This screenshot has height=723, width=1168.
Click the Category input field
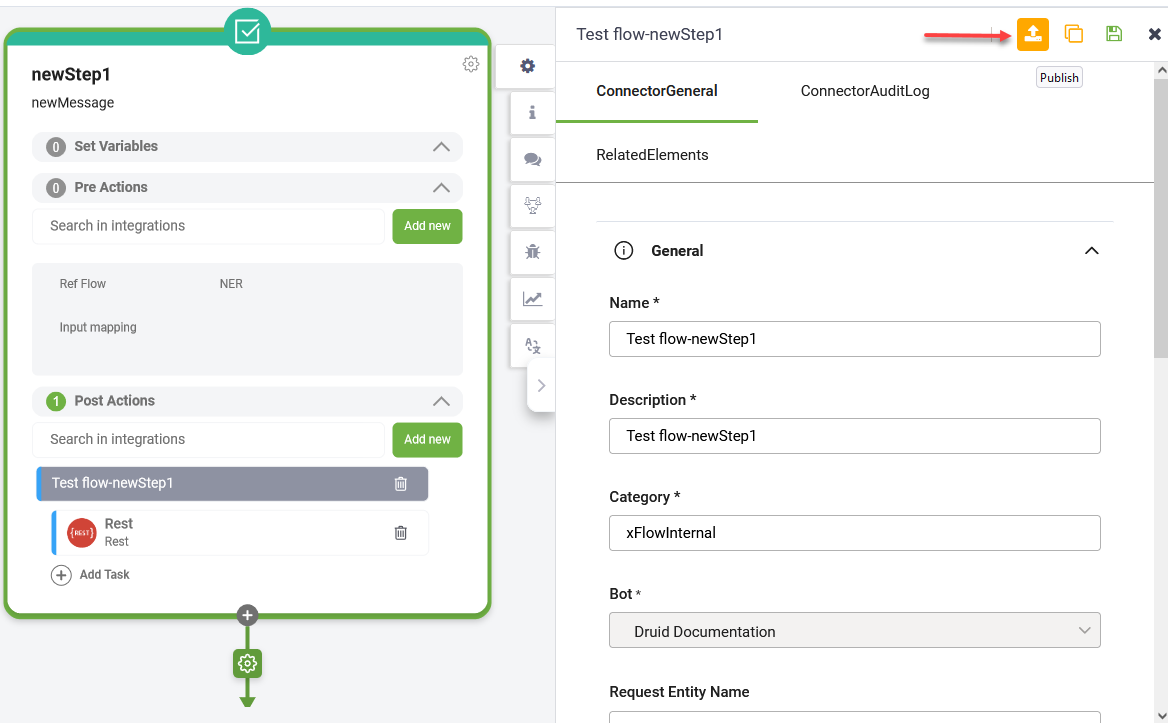point(854,533)
